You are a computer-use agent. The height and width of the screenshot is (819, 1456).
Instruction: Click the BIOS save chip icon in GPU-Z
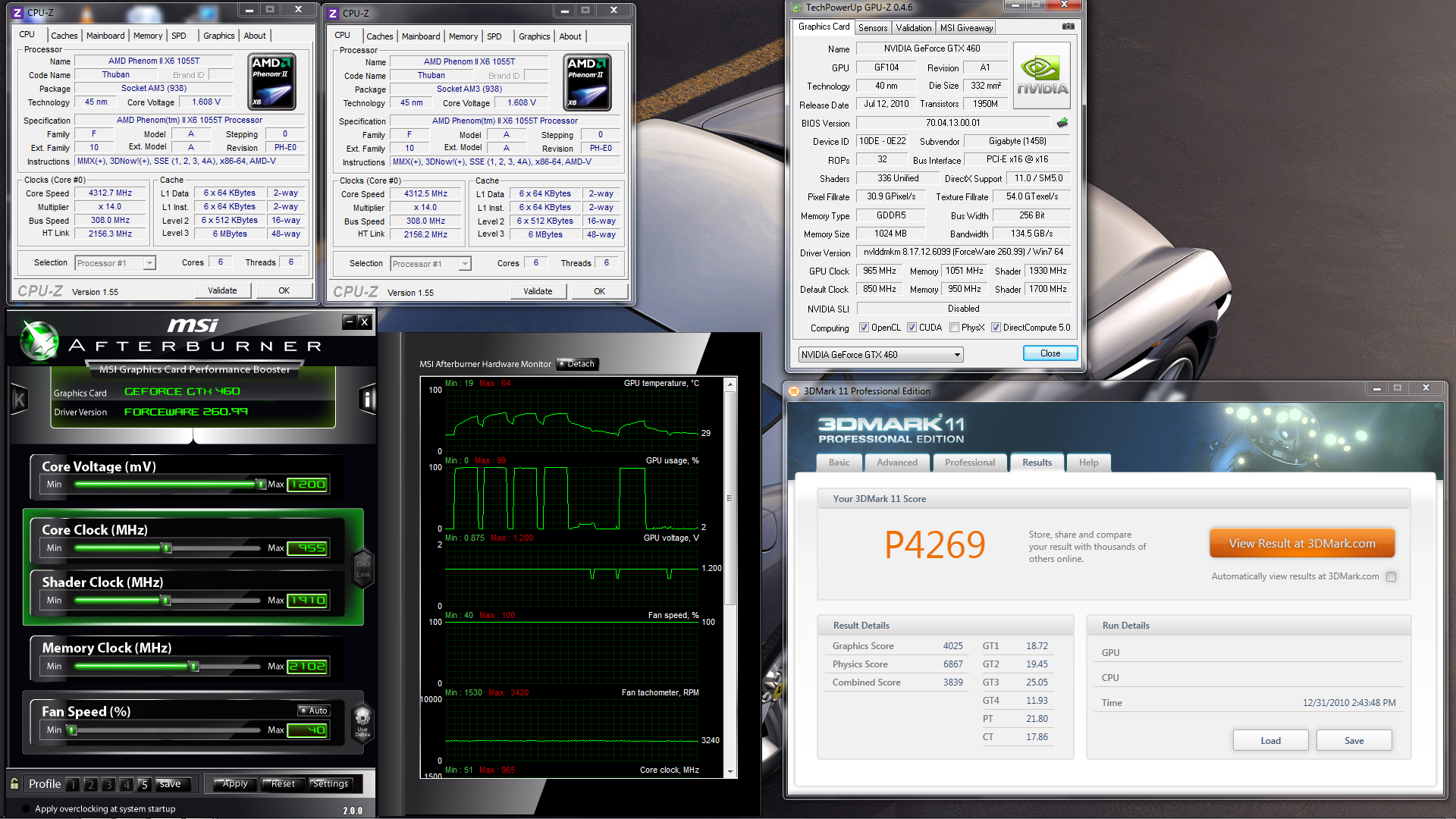(1062, 122)
